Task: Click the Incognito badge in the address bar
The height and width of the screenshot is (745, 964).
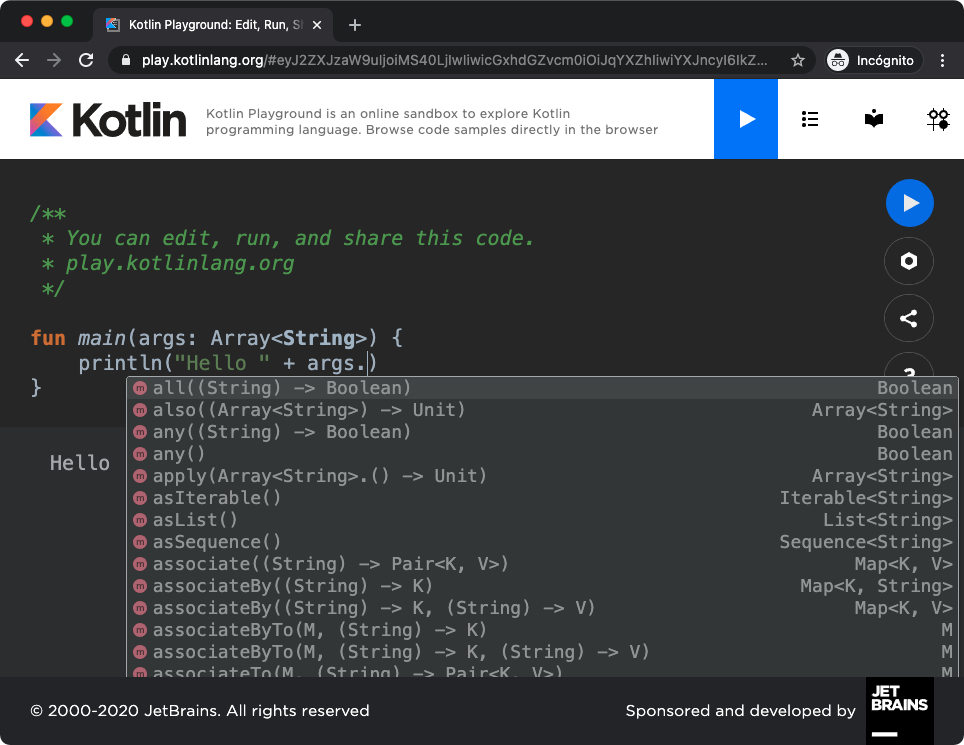Action: coord(871,59)
